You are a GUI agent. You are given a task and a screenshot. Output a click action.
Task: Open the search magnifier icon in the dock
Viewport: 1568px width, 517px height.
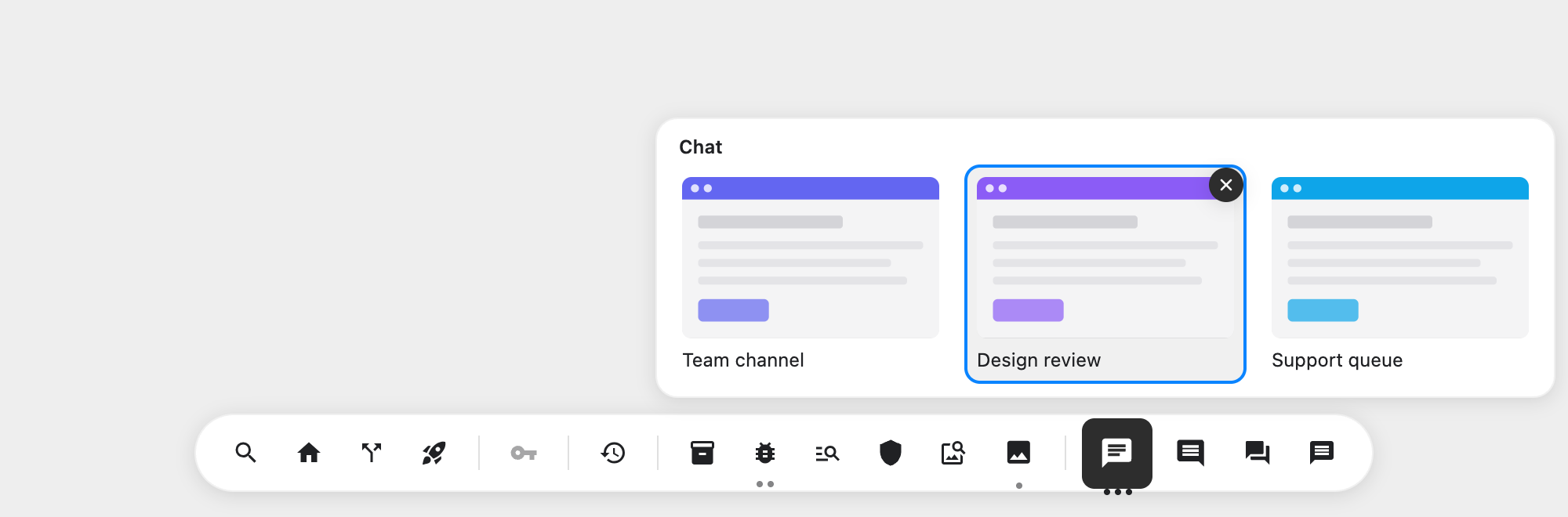246,453
